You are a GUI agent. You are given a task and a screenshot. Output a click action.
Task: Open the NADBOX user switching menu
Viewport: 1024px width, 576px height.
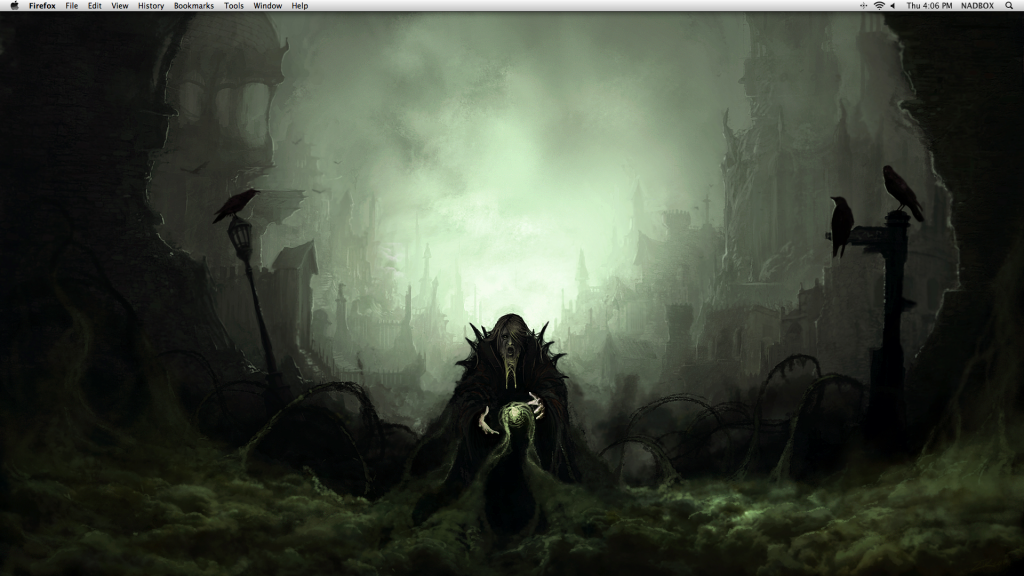[977, 6]
